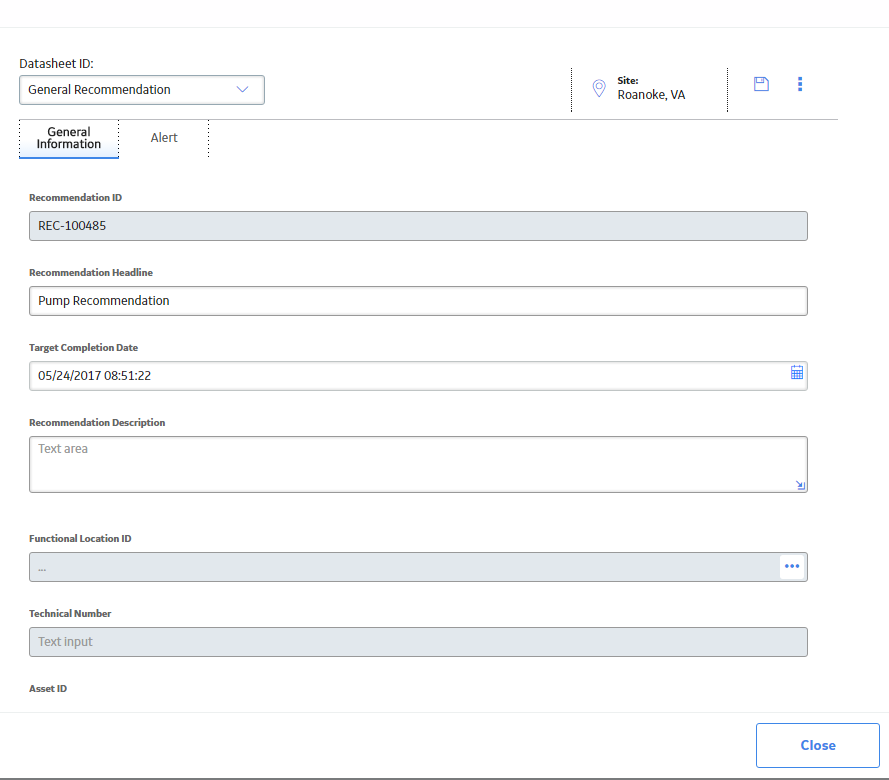Click the Roanoke, VA site text

(651, 95)
